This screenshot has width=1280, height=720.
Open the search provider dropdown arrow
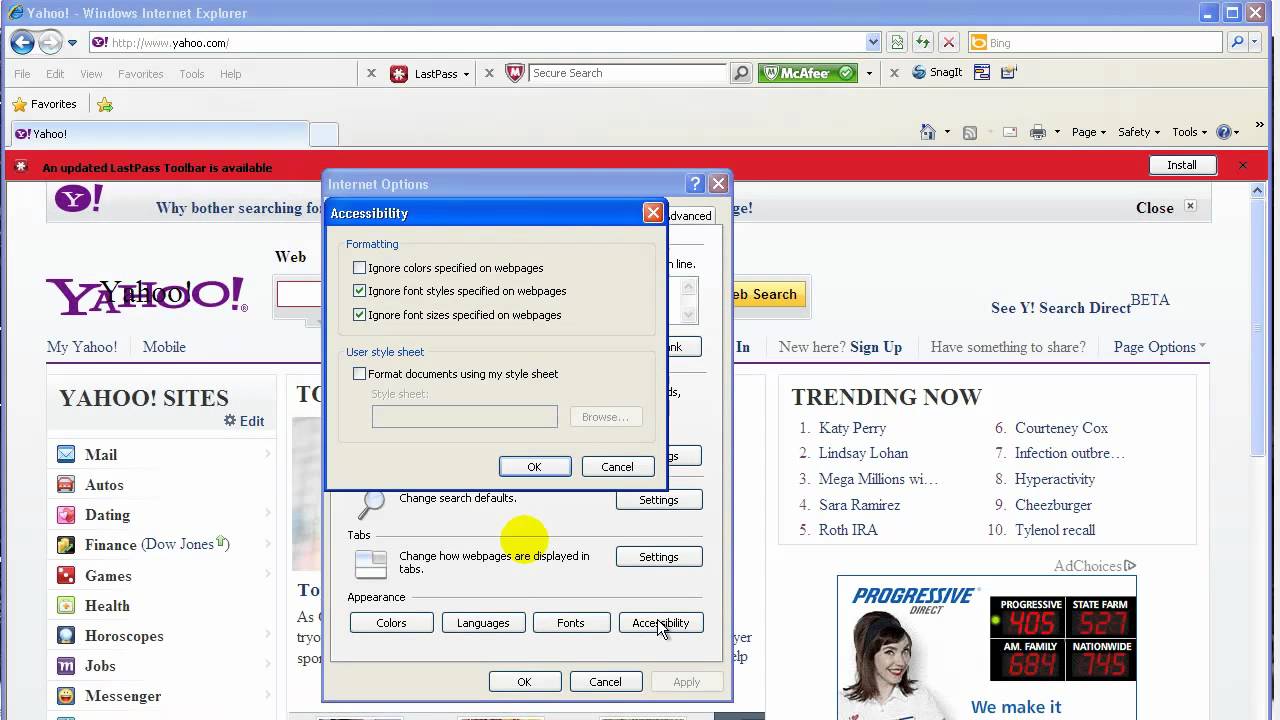click(1255, 42)
